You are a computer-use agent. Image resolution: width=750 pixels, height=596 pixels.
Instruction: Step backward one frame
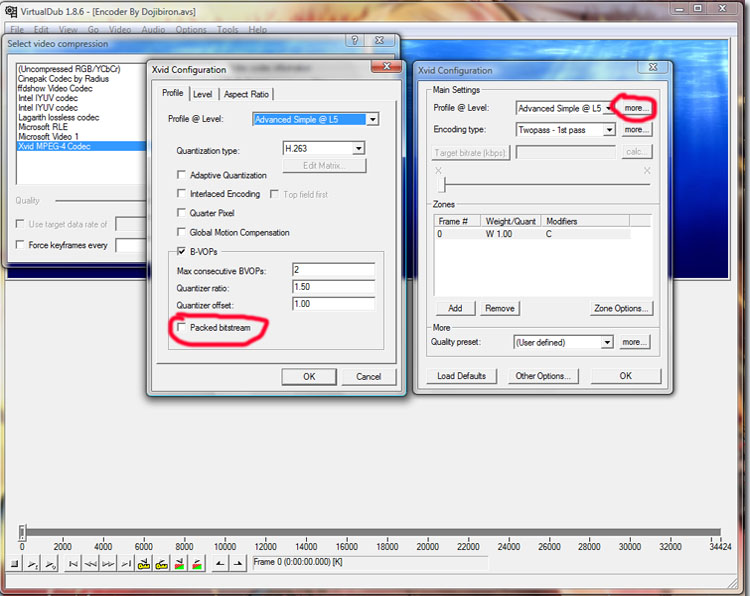[91, 564]
